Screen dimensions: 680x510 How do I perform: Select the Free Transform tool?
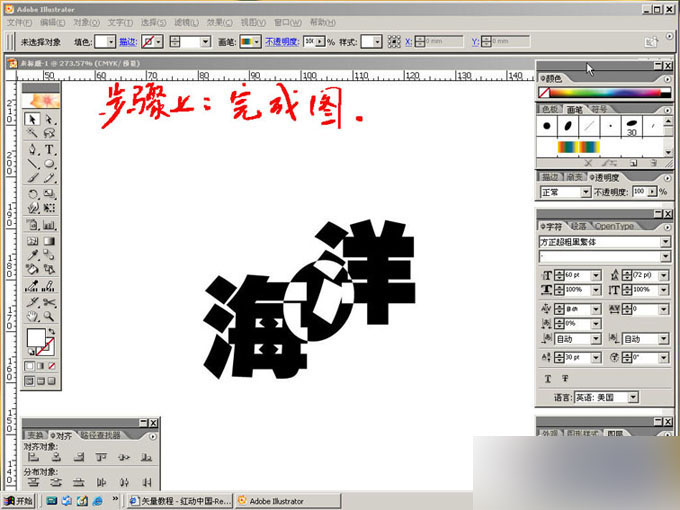tap(49, 208)
